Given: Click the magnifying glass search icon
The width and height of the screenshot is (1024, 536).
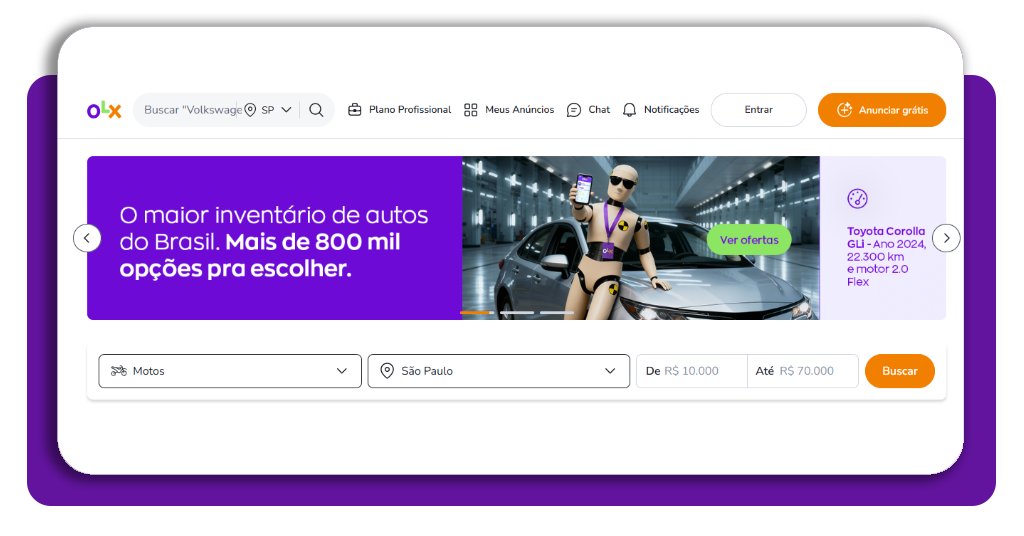Looking at the screenshot, I should pos(316,110).
